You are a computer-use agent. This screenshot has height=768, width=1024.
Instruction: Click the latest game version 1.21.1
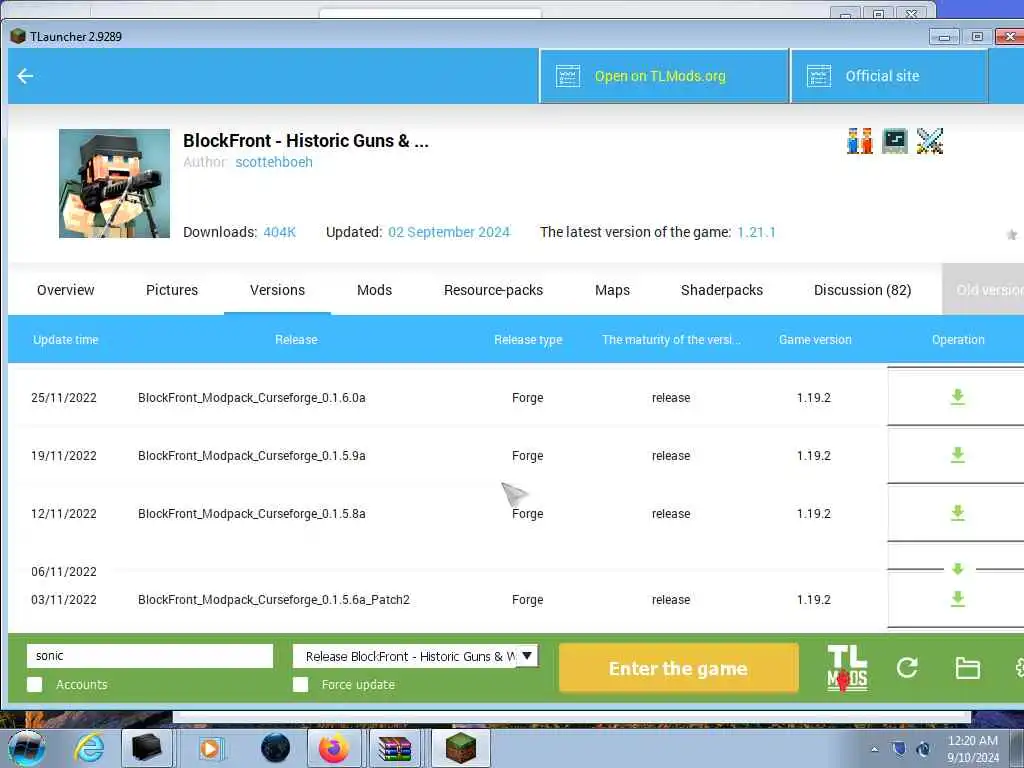756,232
